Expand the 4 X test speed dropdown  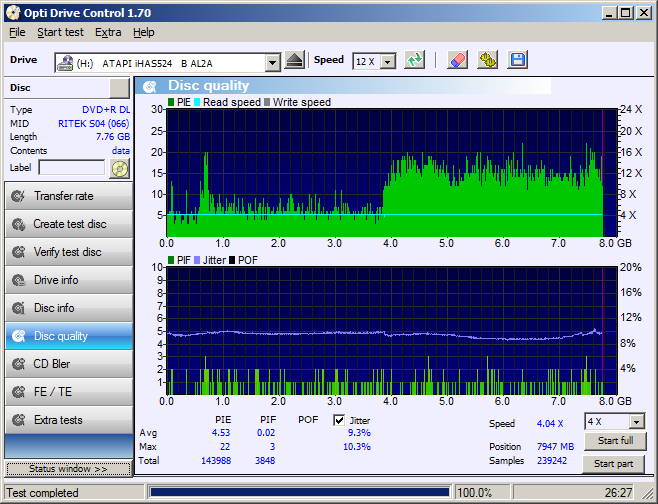coord(637,422)
